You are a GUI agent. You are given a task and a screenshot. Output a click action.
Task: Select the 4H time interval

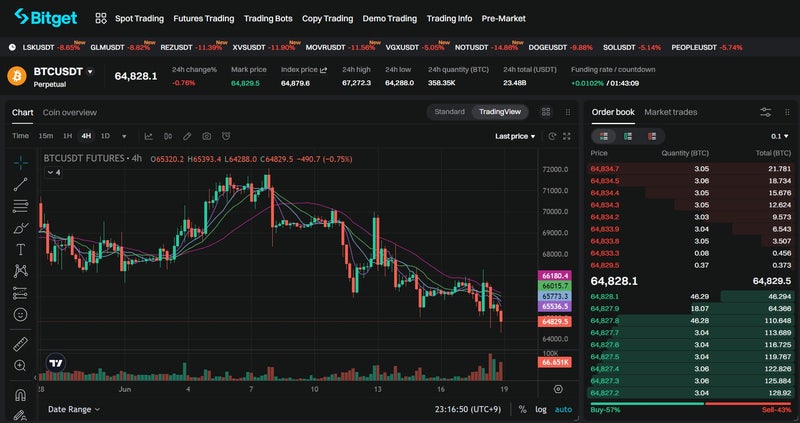86,136
